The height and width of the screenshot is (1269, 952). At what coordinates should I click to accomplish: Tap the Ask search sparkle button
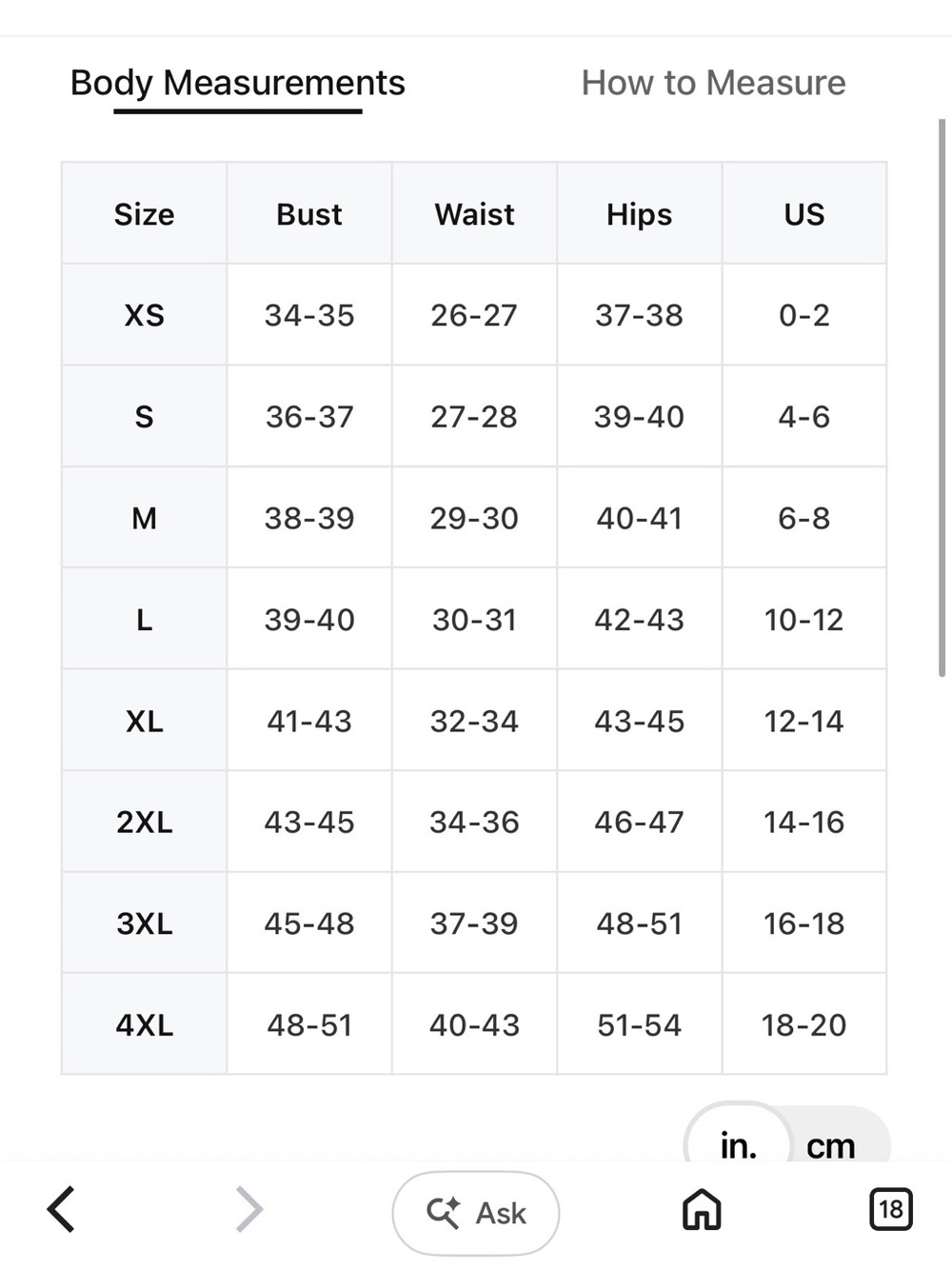click(476, 1213)
